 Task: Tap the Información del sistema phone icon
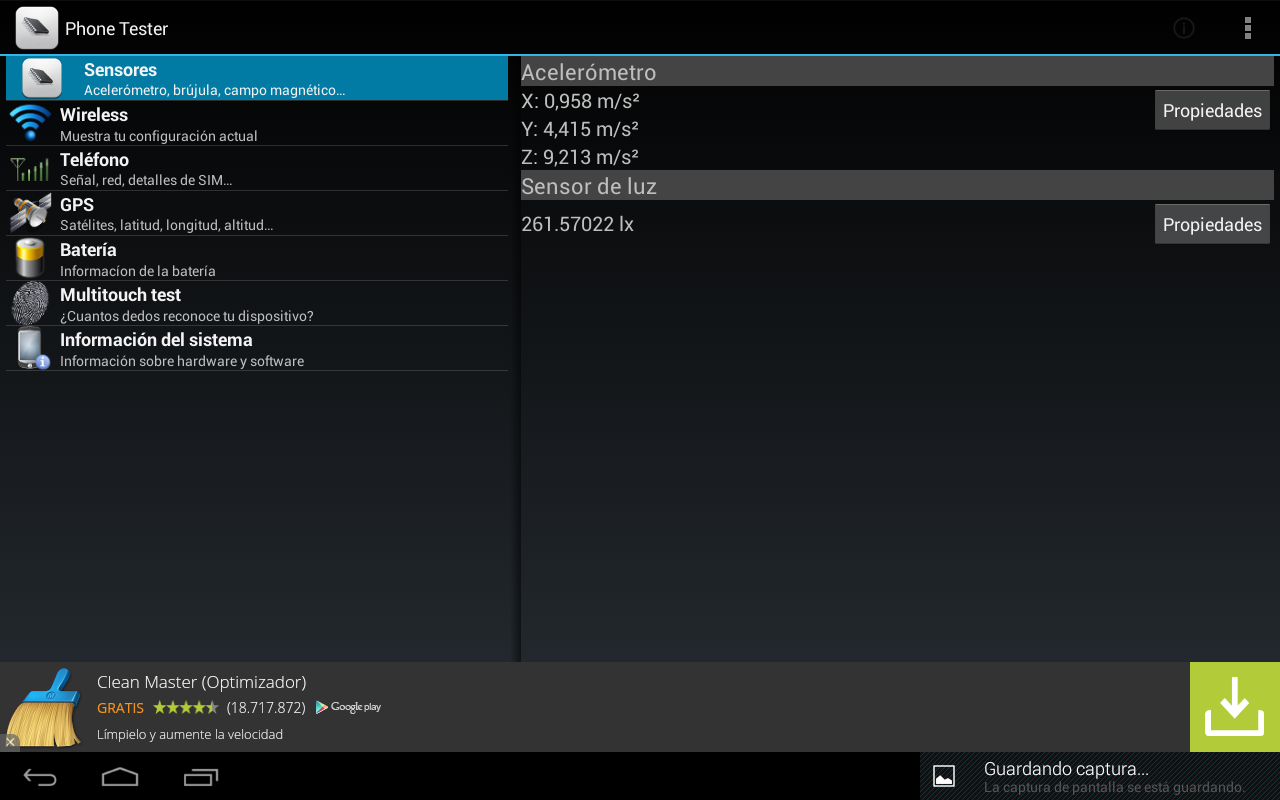click(30, 348)
